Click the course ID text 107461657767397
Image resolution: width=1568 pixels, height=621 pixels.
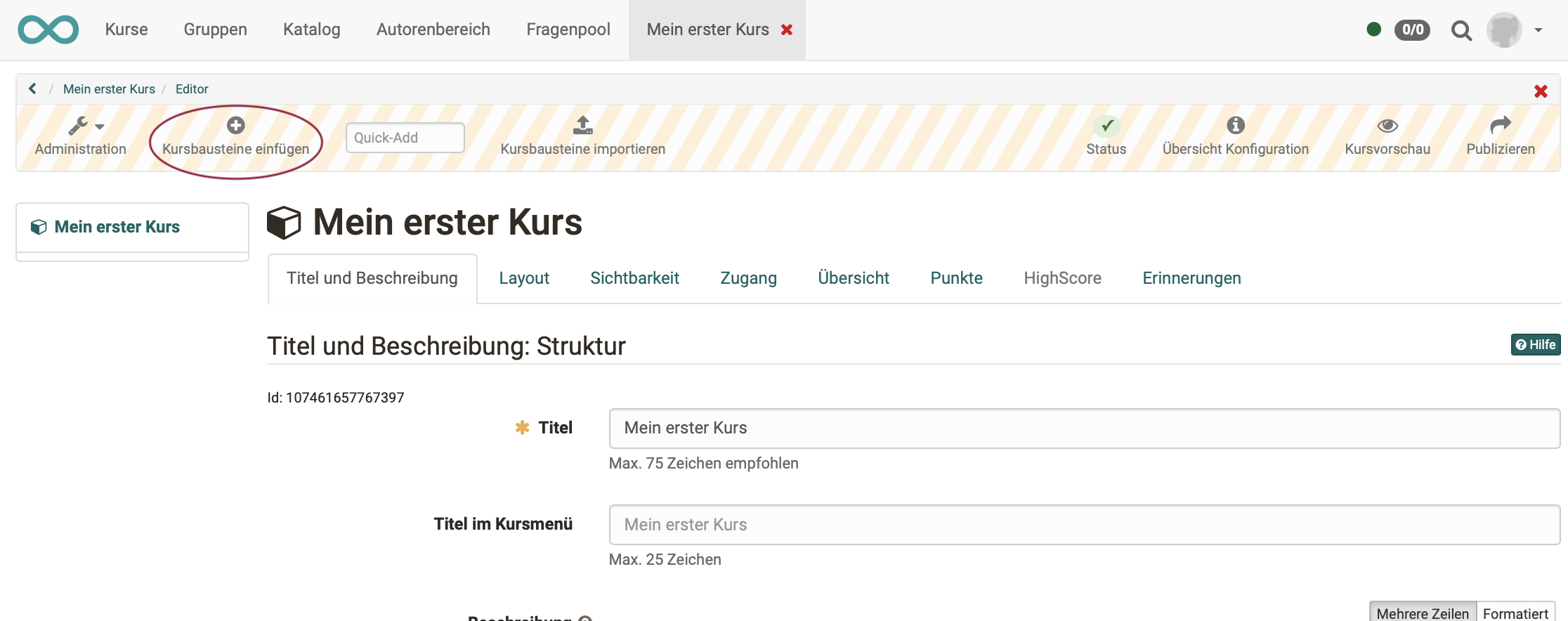coord(345,398)
